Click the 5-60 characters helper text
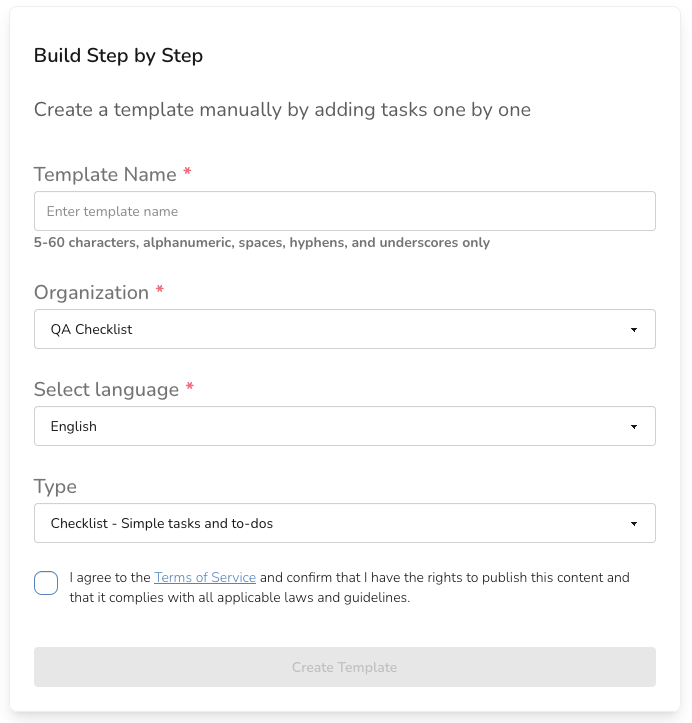This screenshot has width=692, height=723. pos(262,243)
